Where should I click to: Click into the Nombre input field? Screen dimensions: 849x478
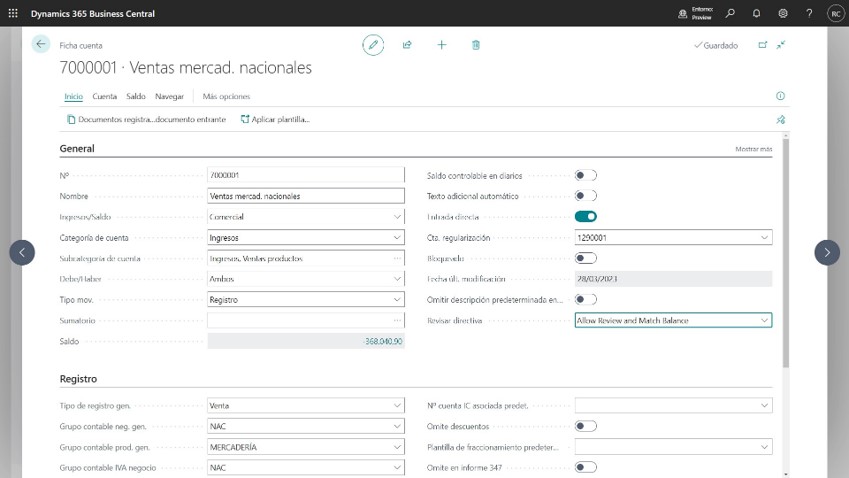(305, 196)
